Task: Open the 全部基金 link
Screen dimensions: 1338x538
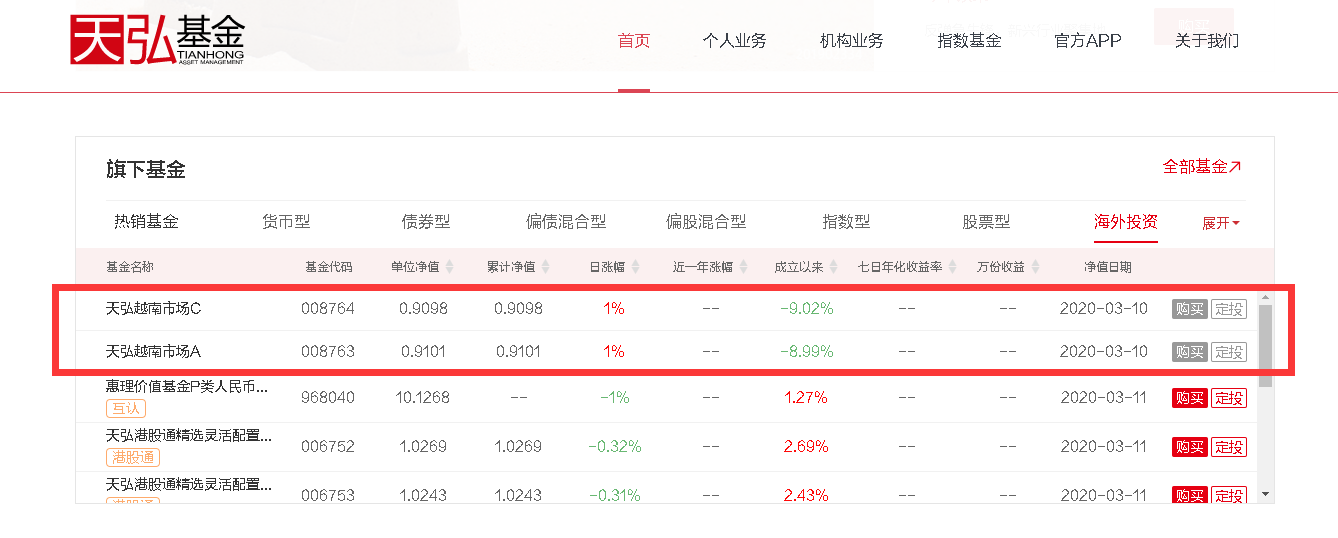Action: (x=1202, y=167)
